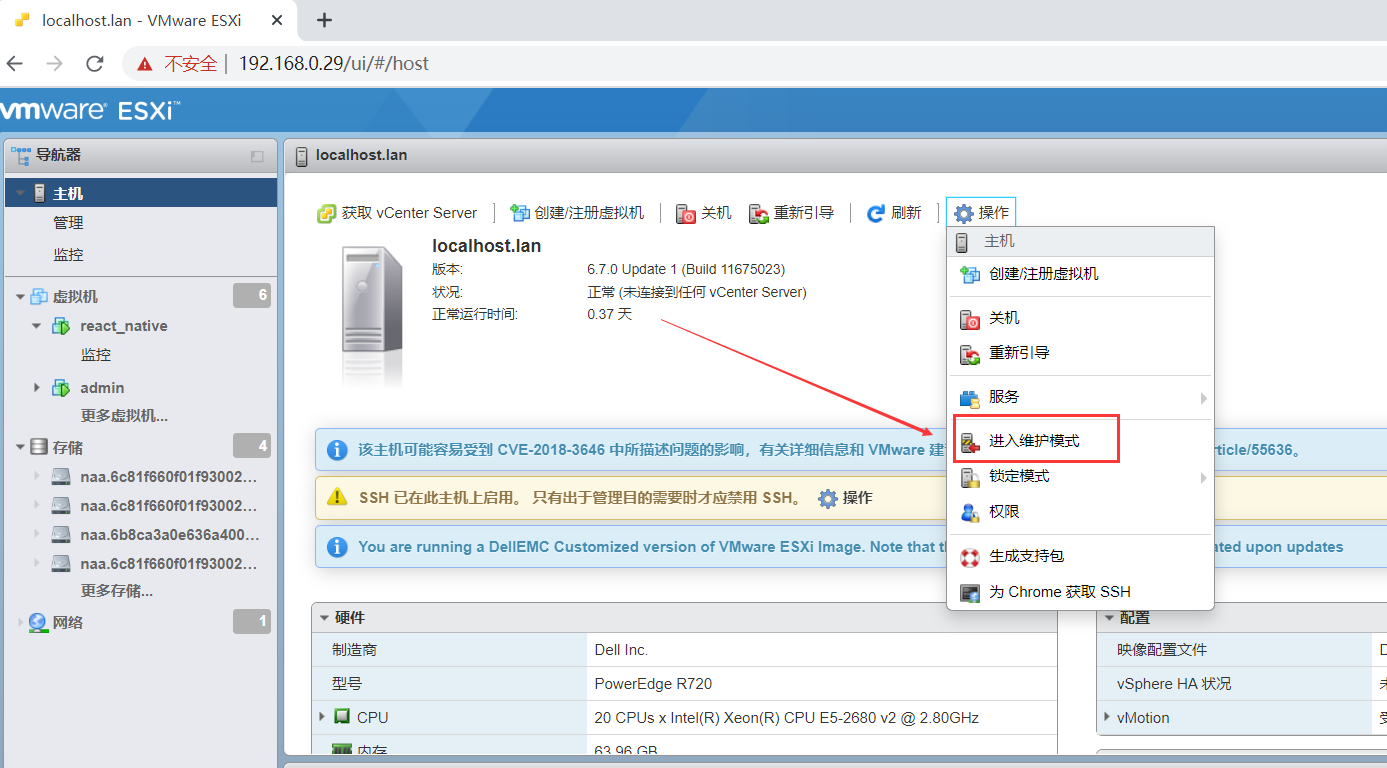Collapse the 虚拟机 section in navigator
Screen dimensions: 1387x768
(x=19, y=295)
